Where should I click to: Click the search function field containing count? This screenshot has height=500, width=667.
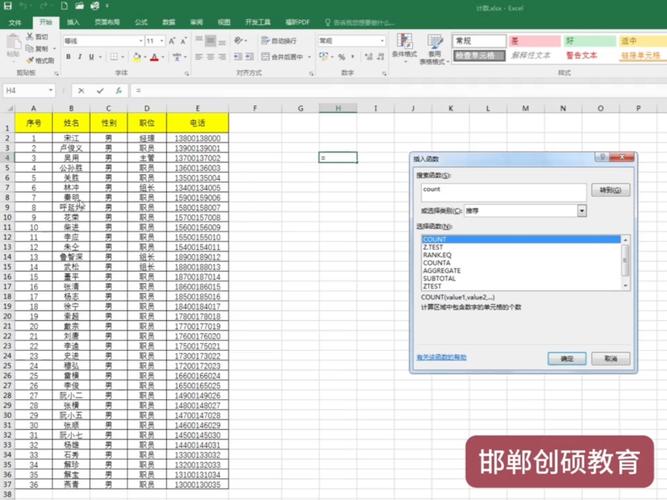[504, 192]
